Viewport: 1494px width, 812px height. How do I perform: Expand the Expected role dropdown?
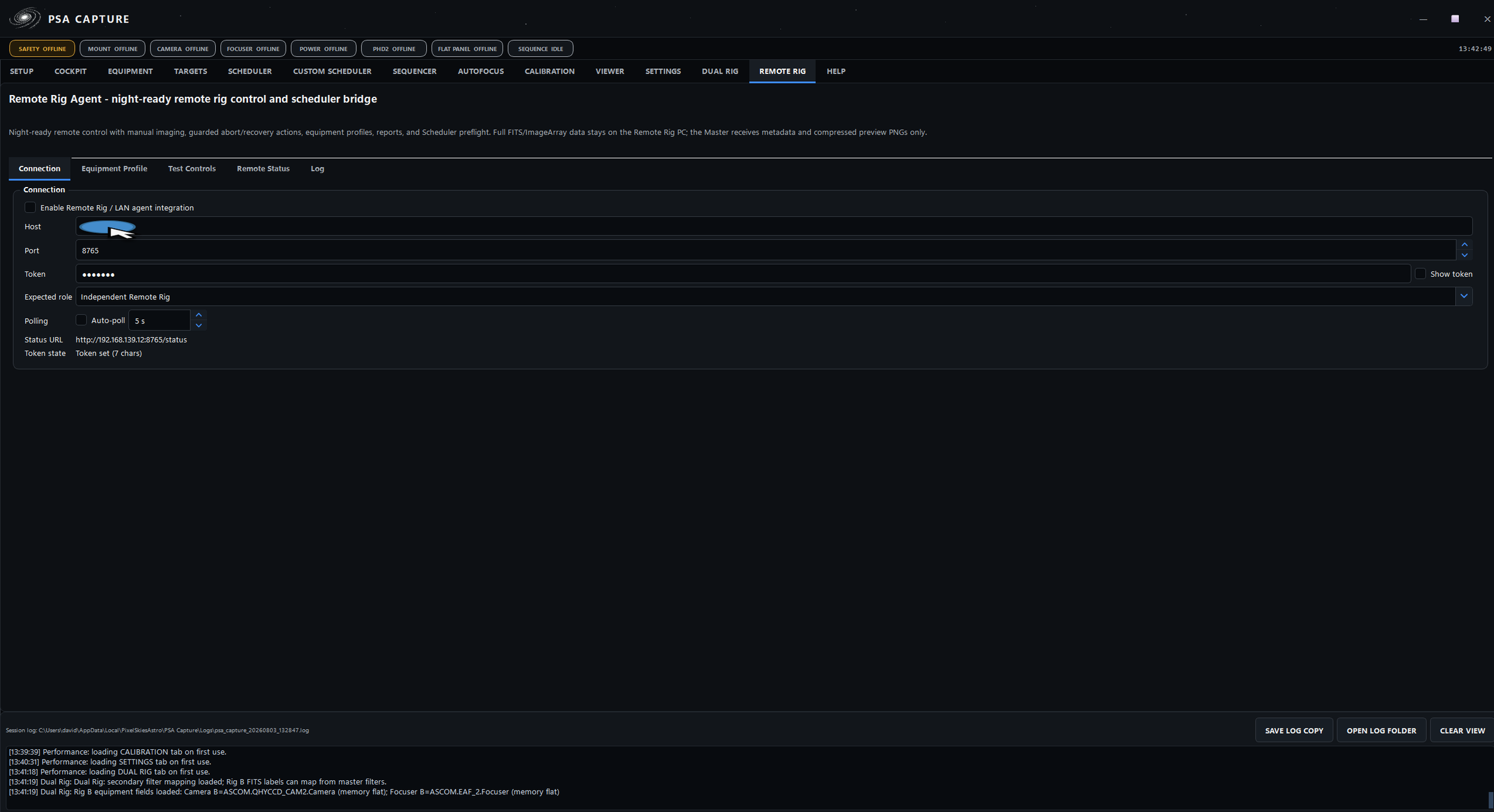point(1464,296)
